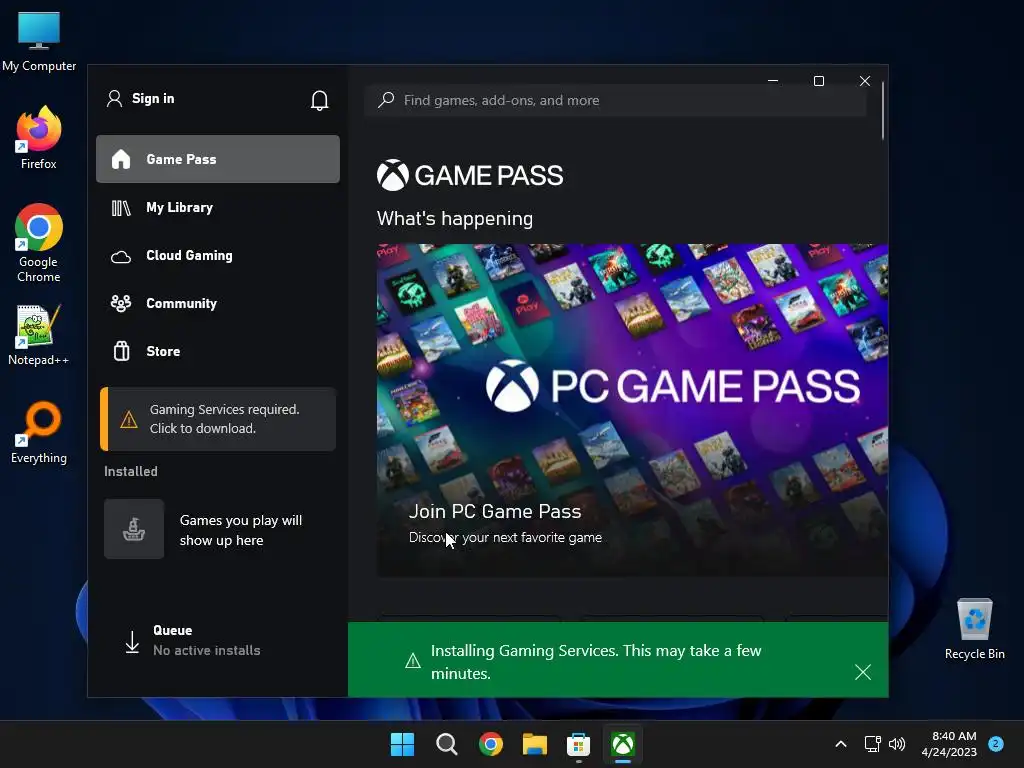Click the Queue download arrow icon
This screenshot has width=1024, height=768.
[132, 641]
